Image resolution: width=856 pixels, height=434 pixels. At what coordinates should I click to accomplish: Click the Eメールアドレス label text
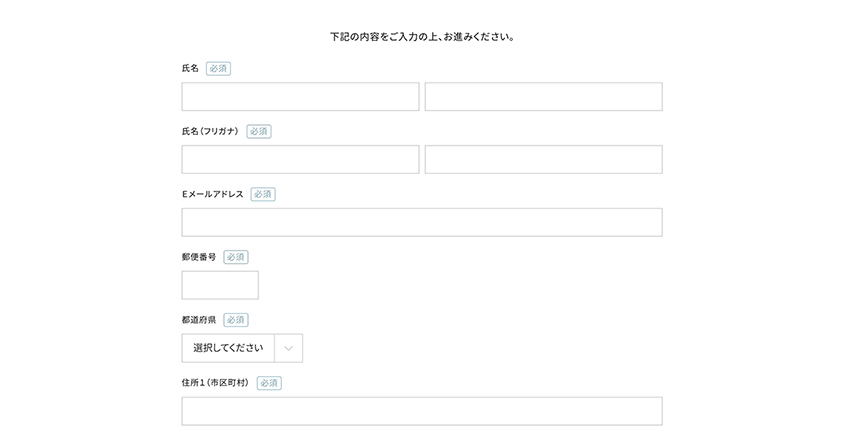212,194
